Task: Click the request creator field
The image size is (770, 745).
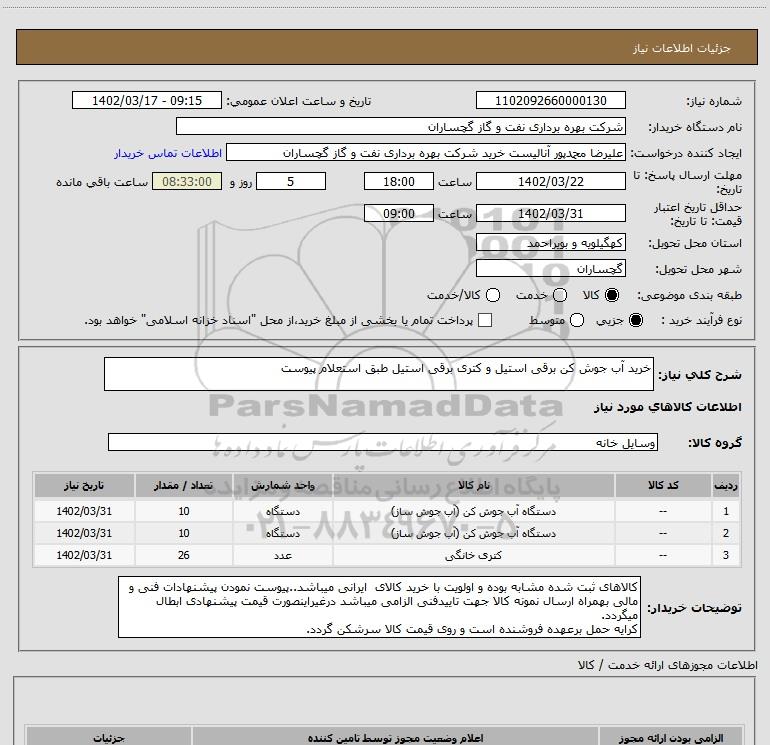Action: tap(426, 153)
